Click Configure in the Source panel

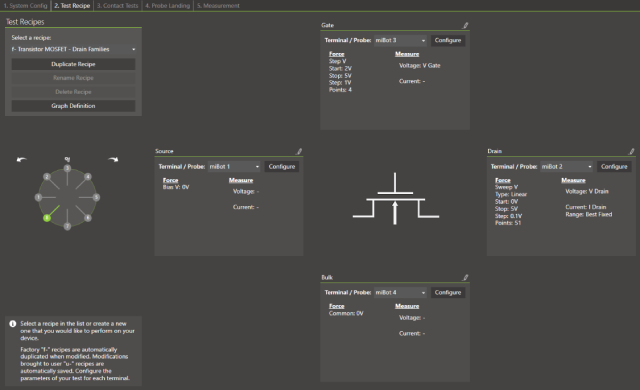coord(282,166)
